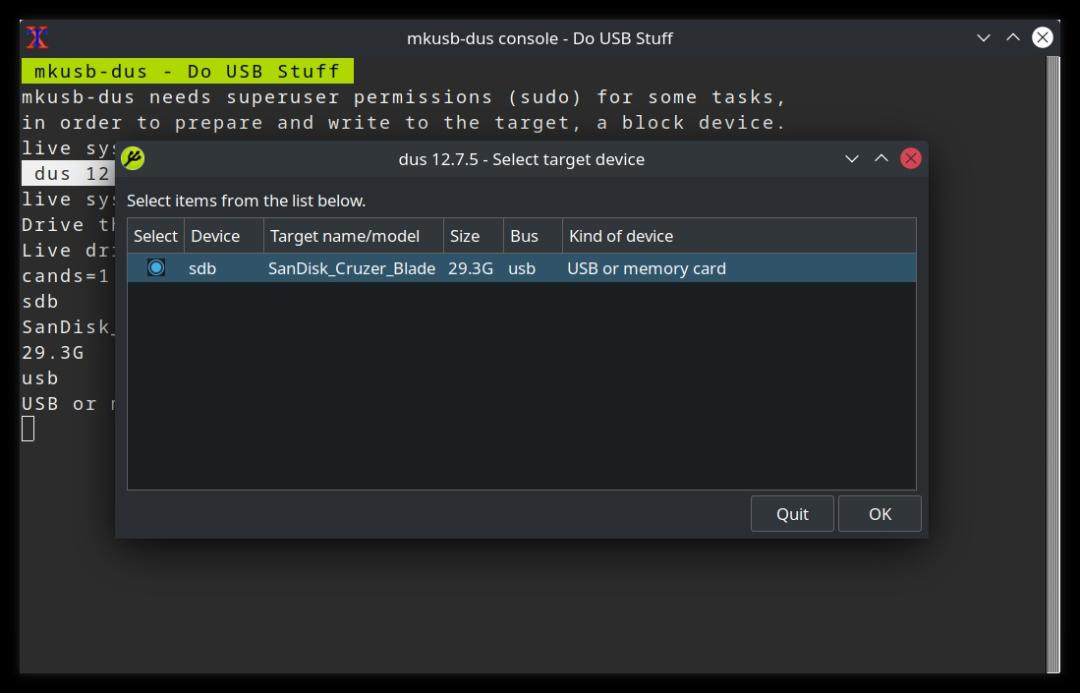Click the Quit button
This screenshot has width=1080, height=693.
point(792,514)
